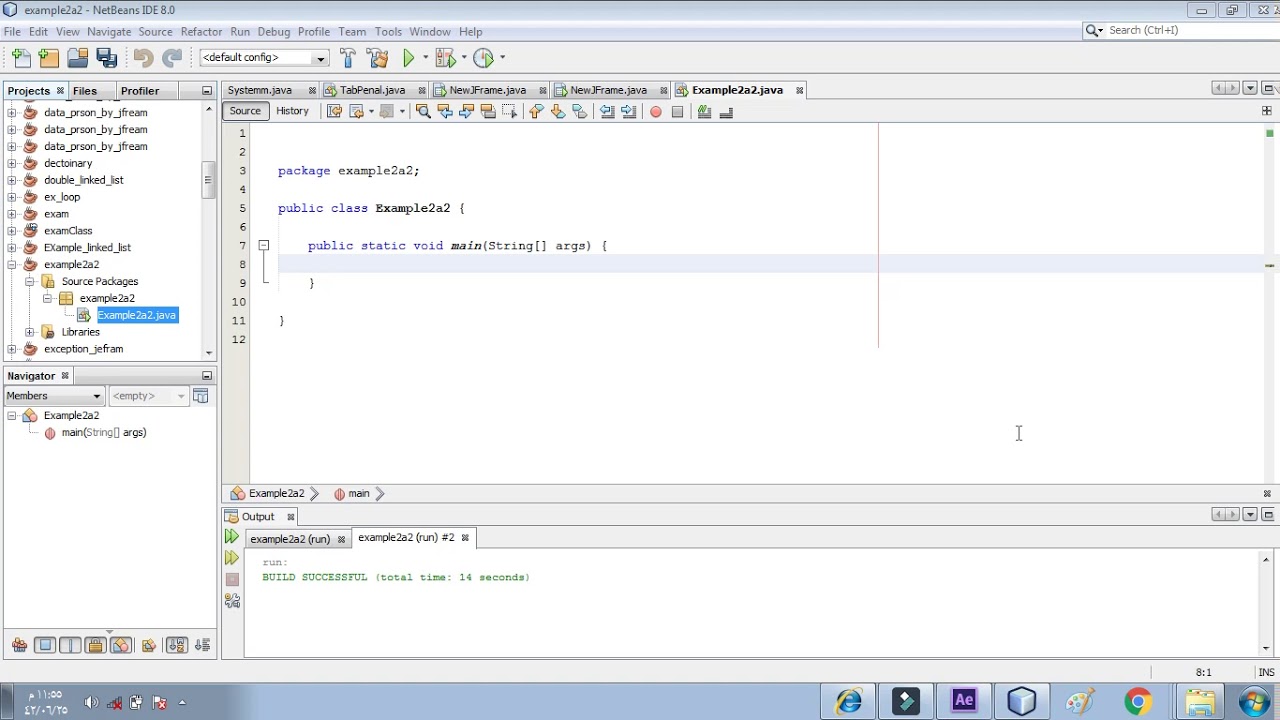Toggle Show Inherited Members in Navigator
The height and width of the screenshot is (720, 1280).
[x=19, y=645]
